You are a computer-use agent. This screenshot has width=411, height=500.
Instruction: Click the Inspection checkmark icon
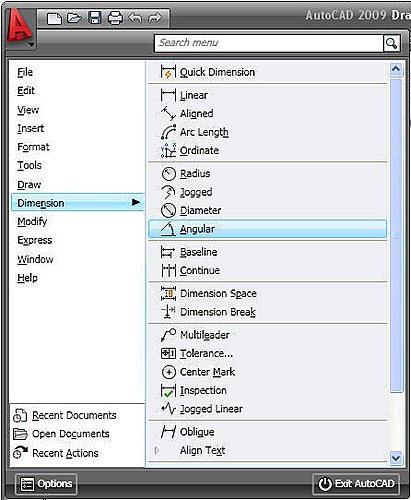(168, 390)
